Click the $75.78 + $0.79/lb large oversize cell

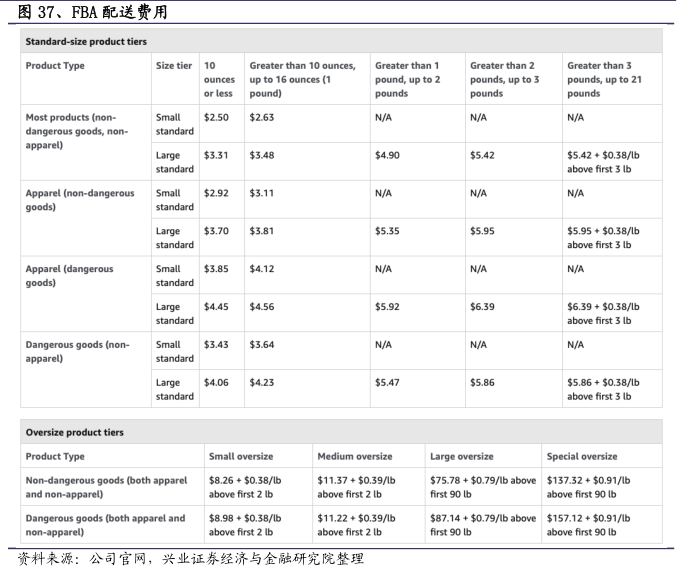click(482, 487)
